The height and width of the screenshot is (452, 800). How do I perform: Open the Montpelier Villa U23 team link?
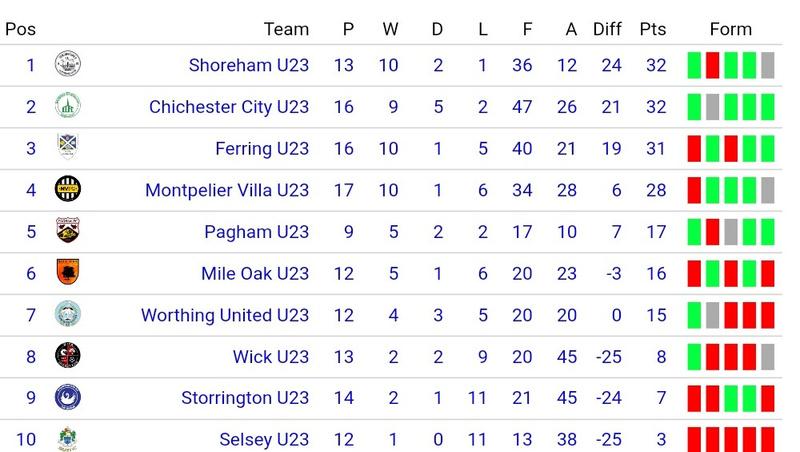pos(226,190)
